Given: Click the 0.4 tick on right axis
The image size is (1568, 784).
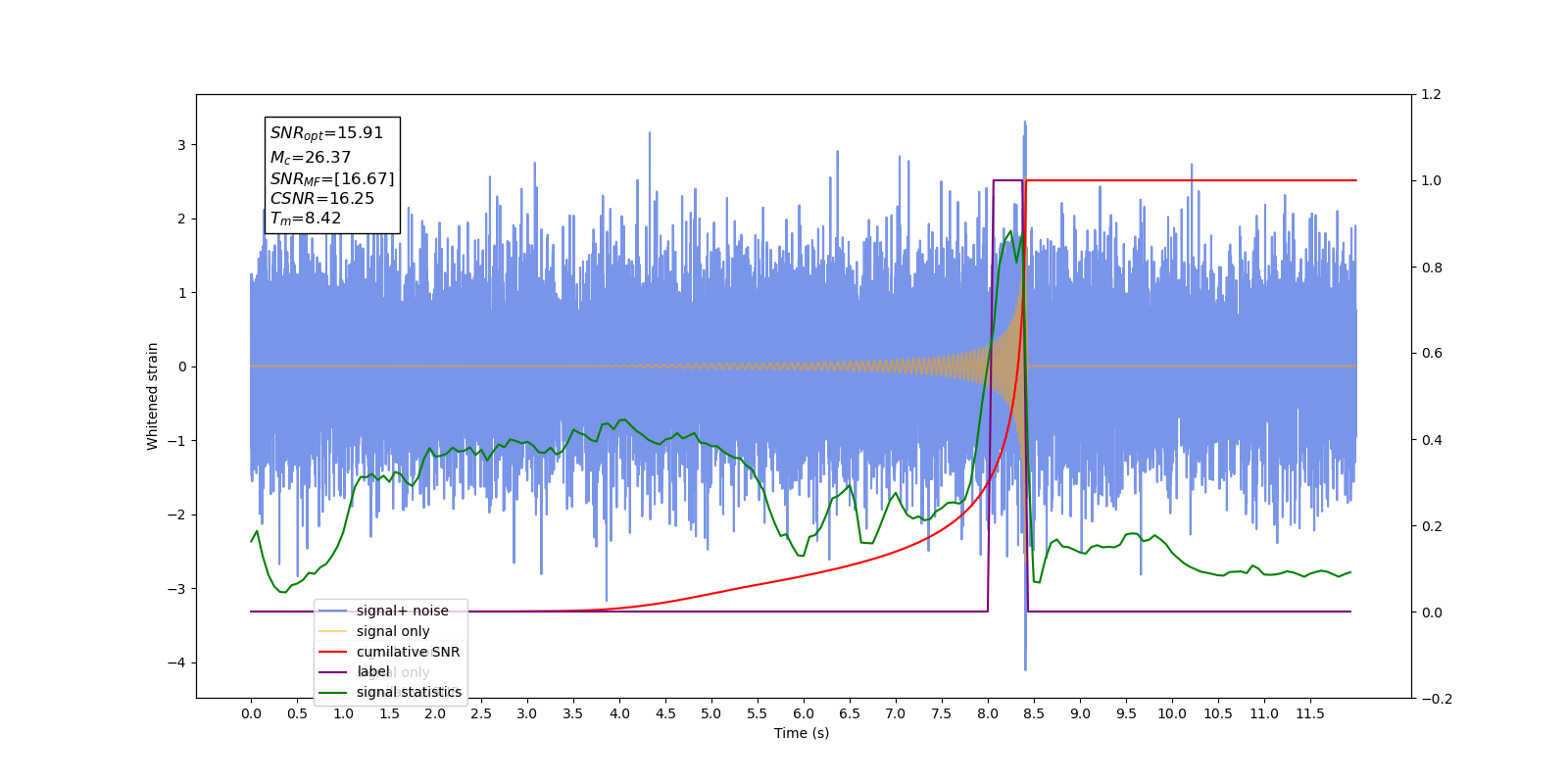Looking at the screenshot, I should click(x=1431, y=440).
